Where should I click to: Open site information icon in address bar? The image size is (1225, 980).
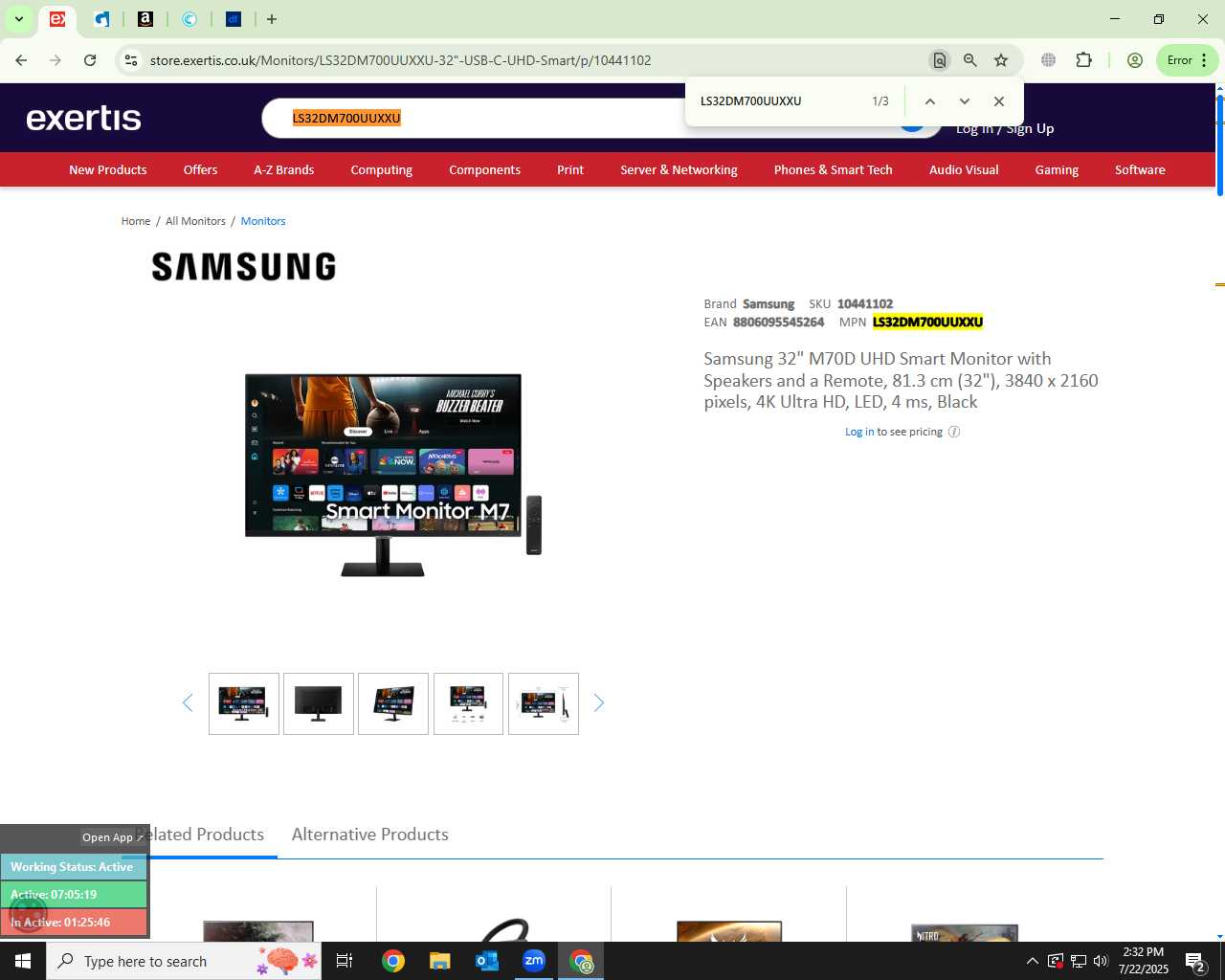131,60
